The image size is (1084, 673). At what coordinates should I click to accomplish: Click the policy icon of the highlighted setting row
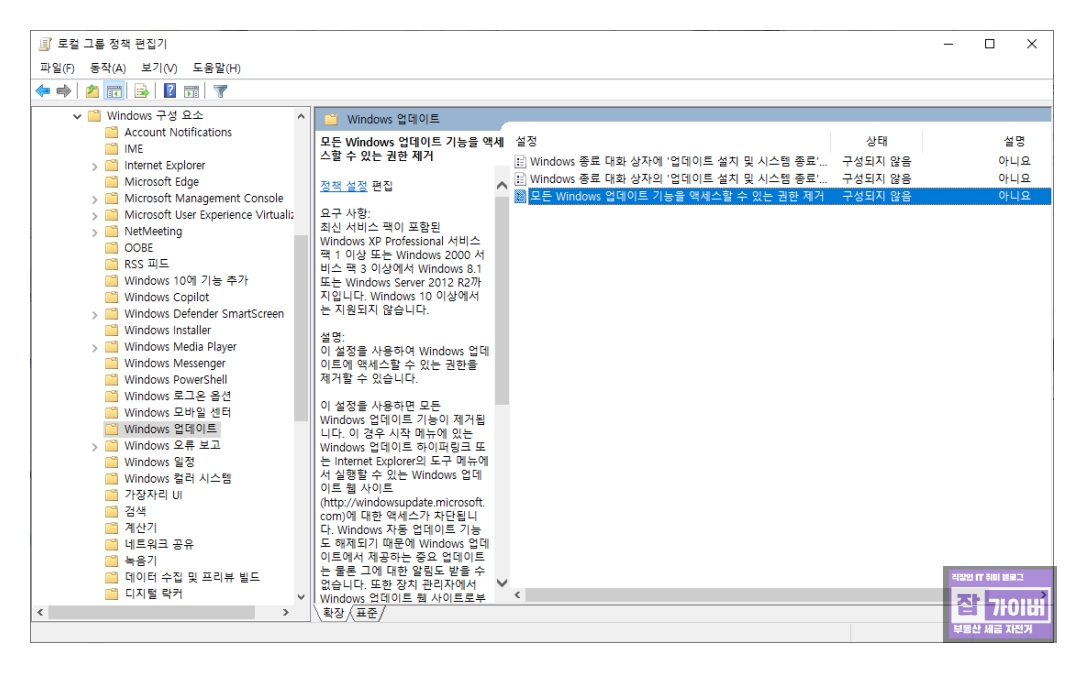(521, 196)
